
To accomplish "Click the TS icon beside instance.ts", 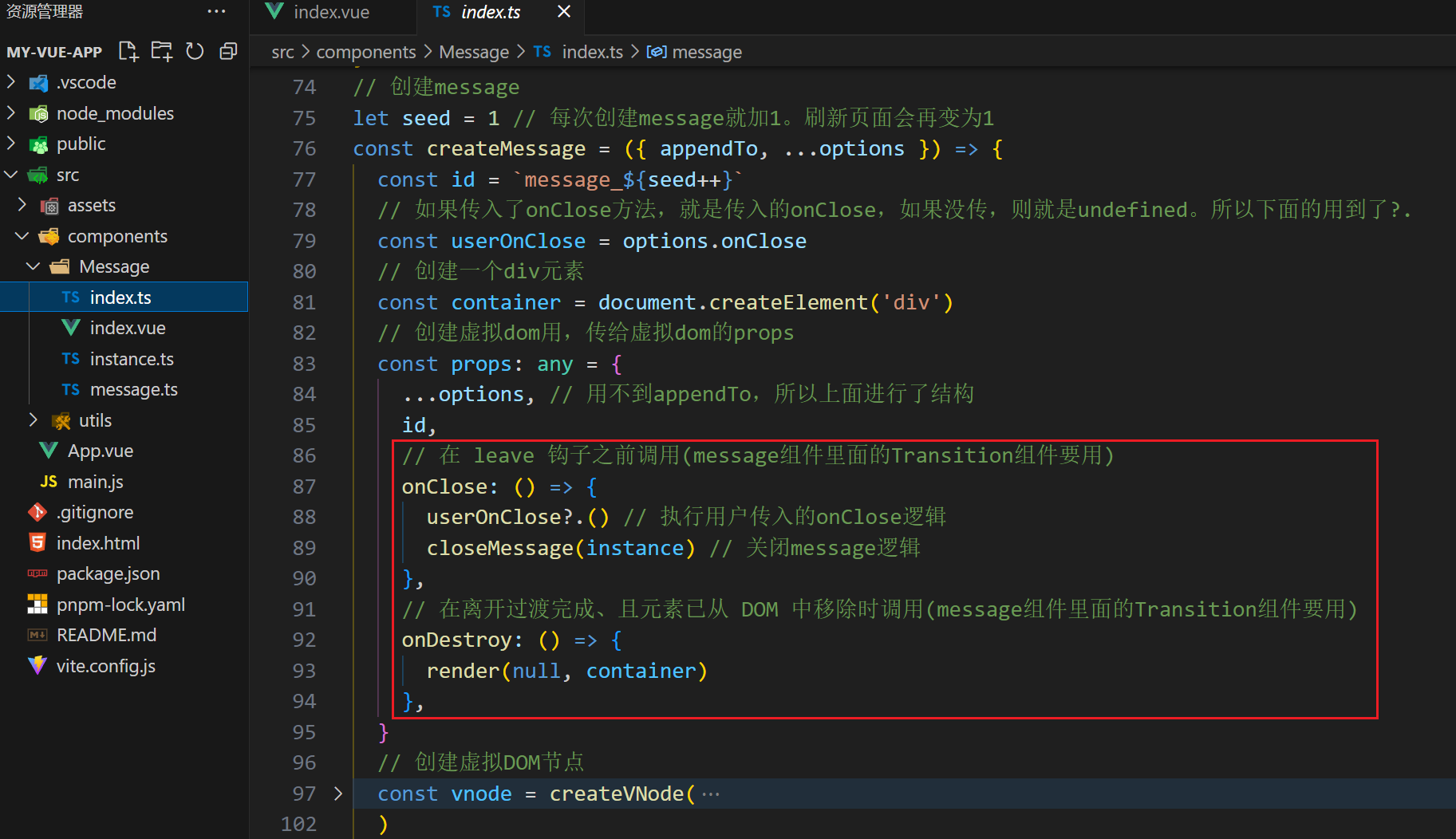I will point(71,359).
